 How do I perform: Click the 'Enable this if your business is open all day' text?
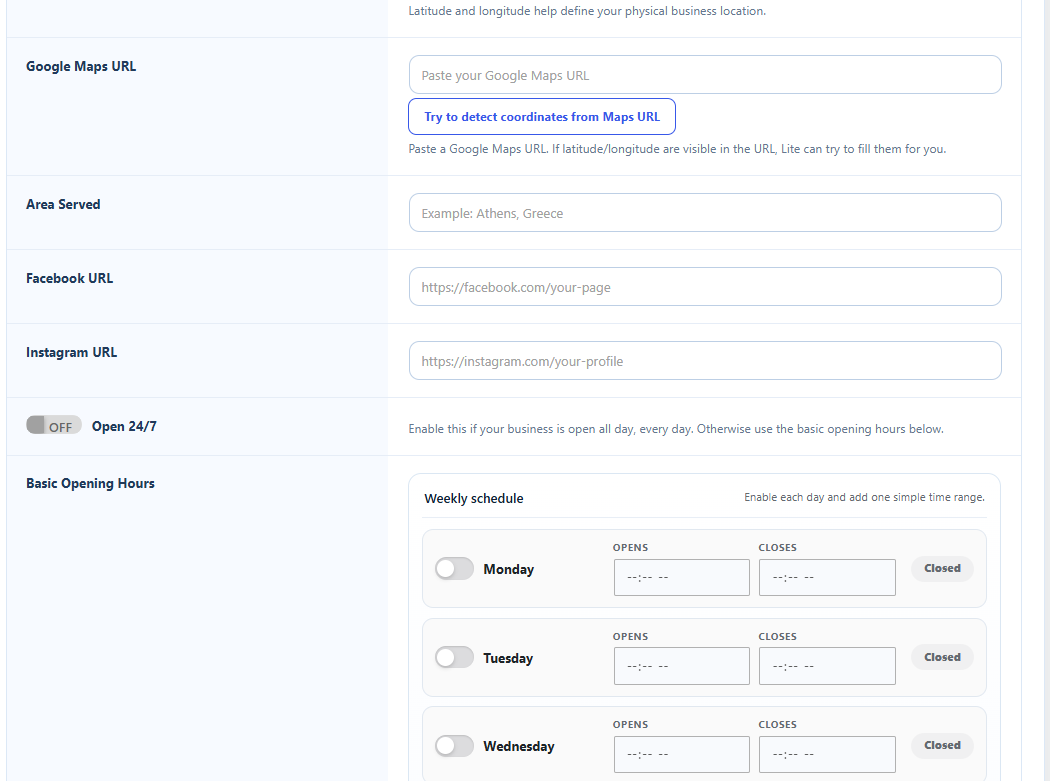676,429
